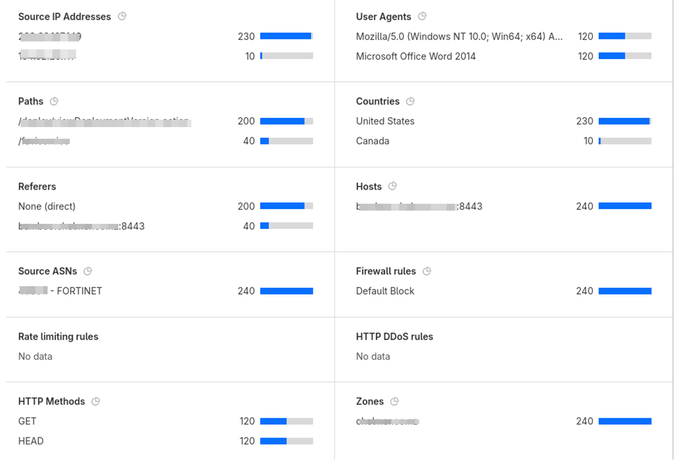Filter by the Default Block firewall rule
This screenshot has width=683, height=463.
click(x=385, y=291)
